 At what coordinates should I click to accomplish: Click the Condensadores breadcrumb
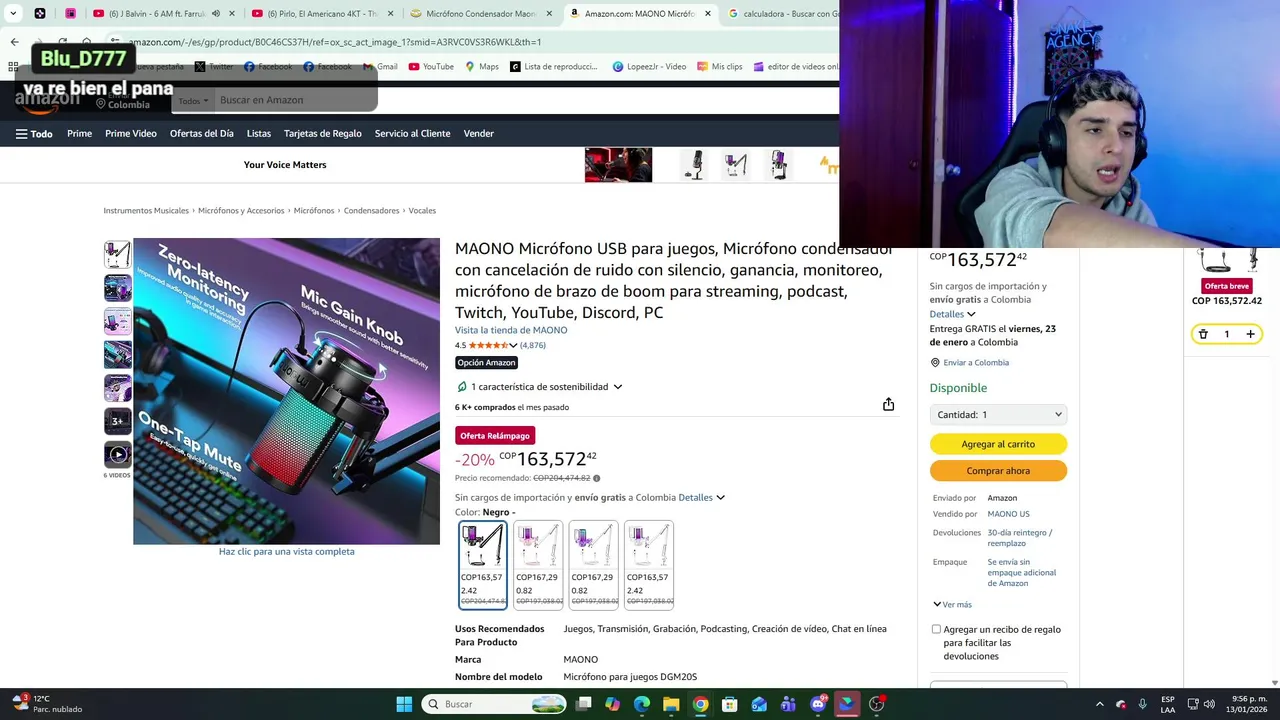371,211
